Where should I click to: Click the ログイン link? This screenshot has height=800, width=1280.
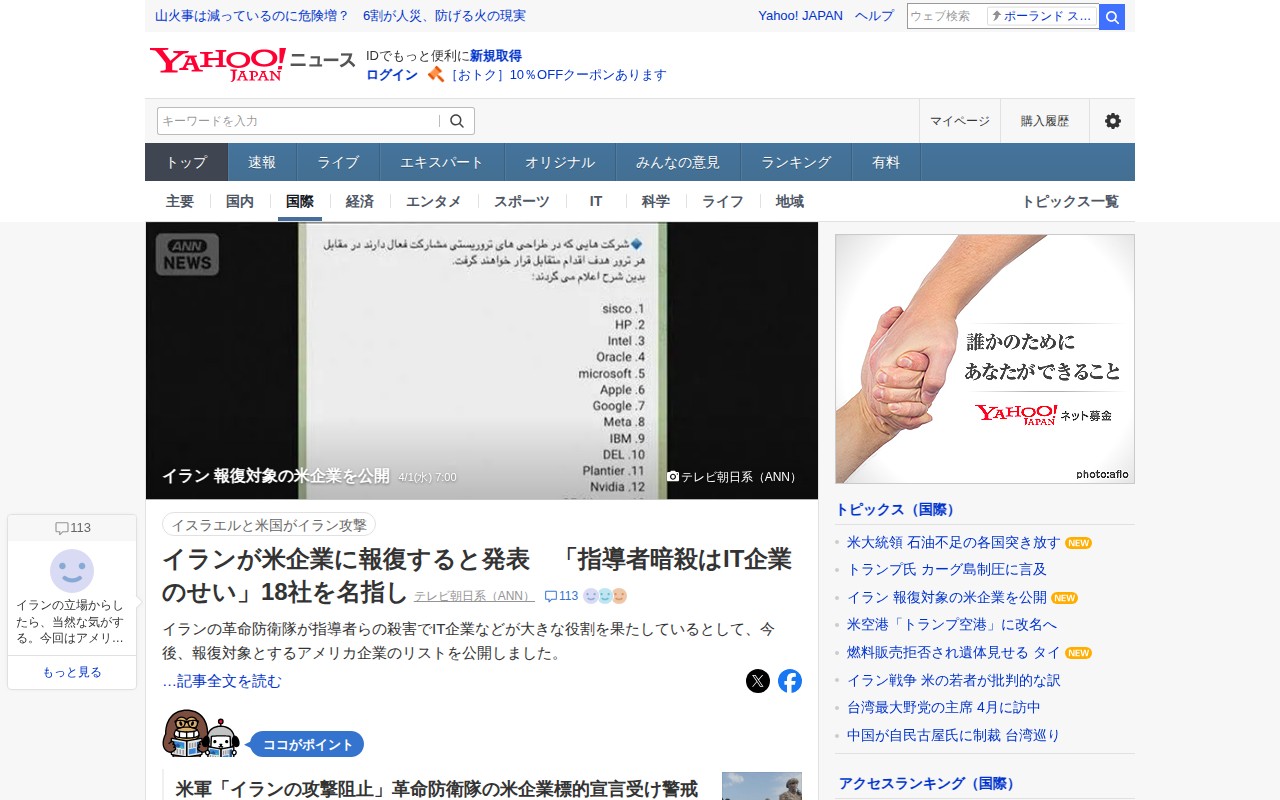tap(392, 74)
